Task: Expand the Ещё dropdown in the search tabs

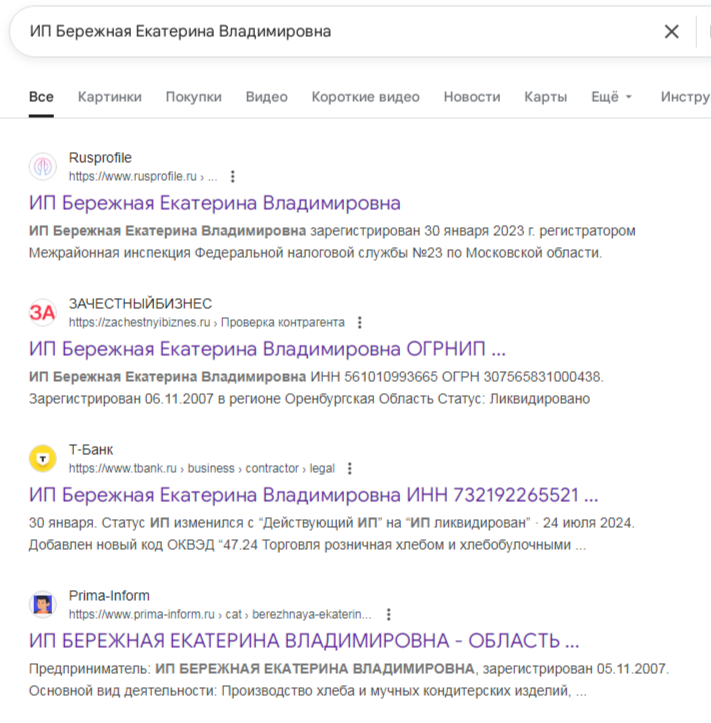Action: [611, 97]
